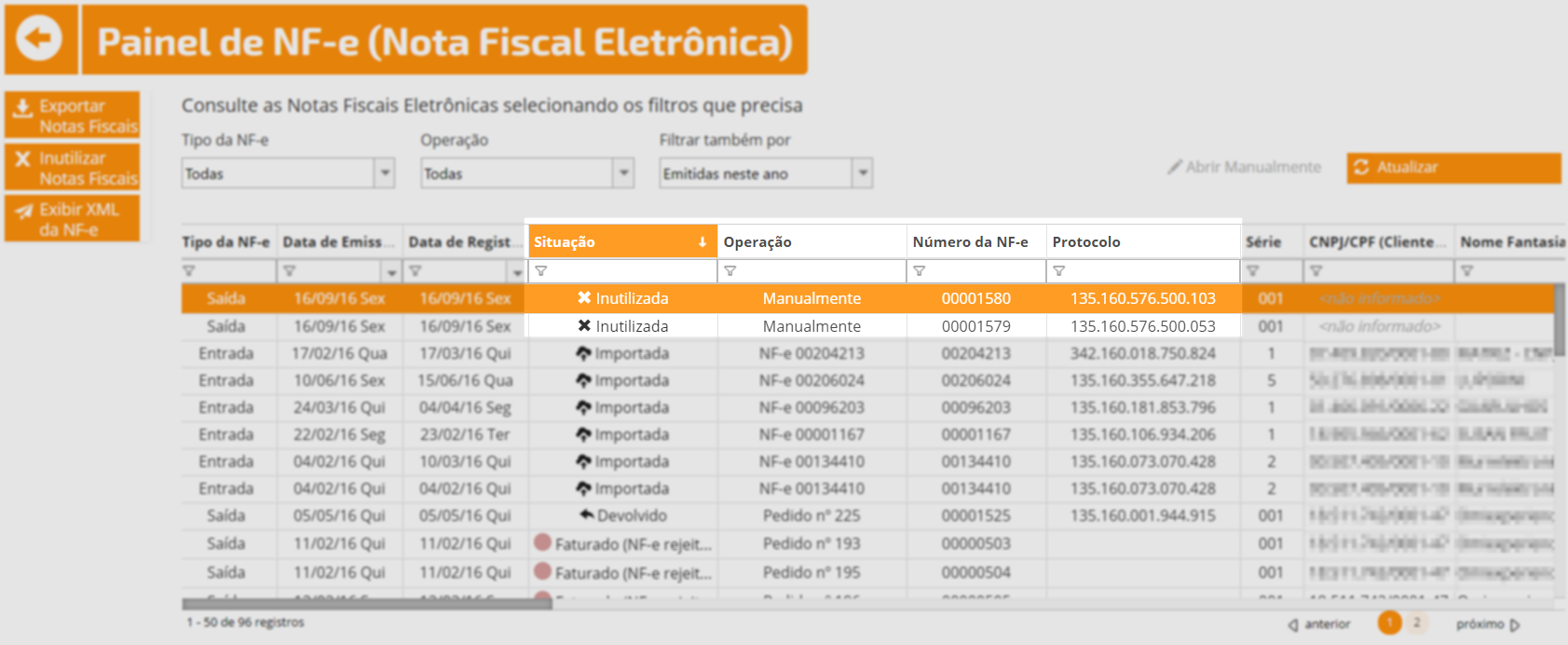Click protocol 342.160.018.750.824

pyautogui.click(x=1143, y=353)
